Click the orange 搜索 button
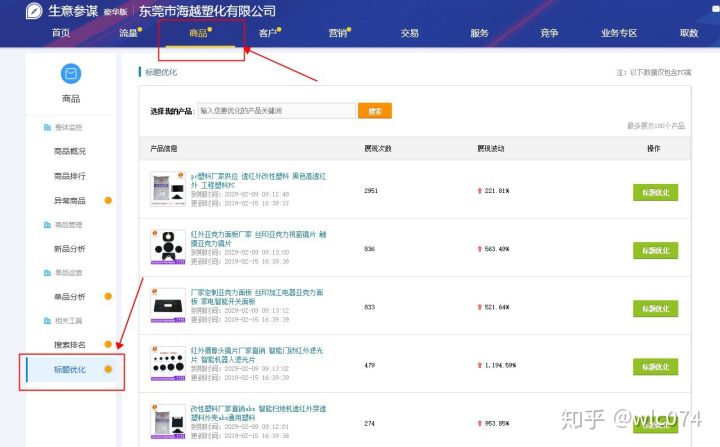This screenshot has height=447, width=720. pyautogui.click(x=375, y=111)
